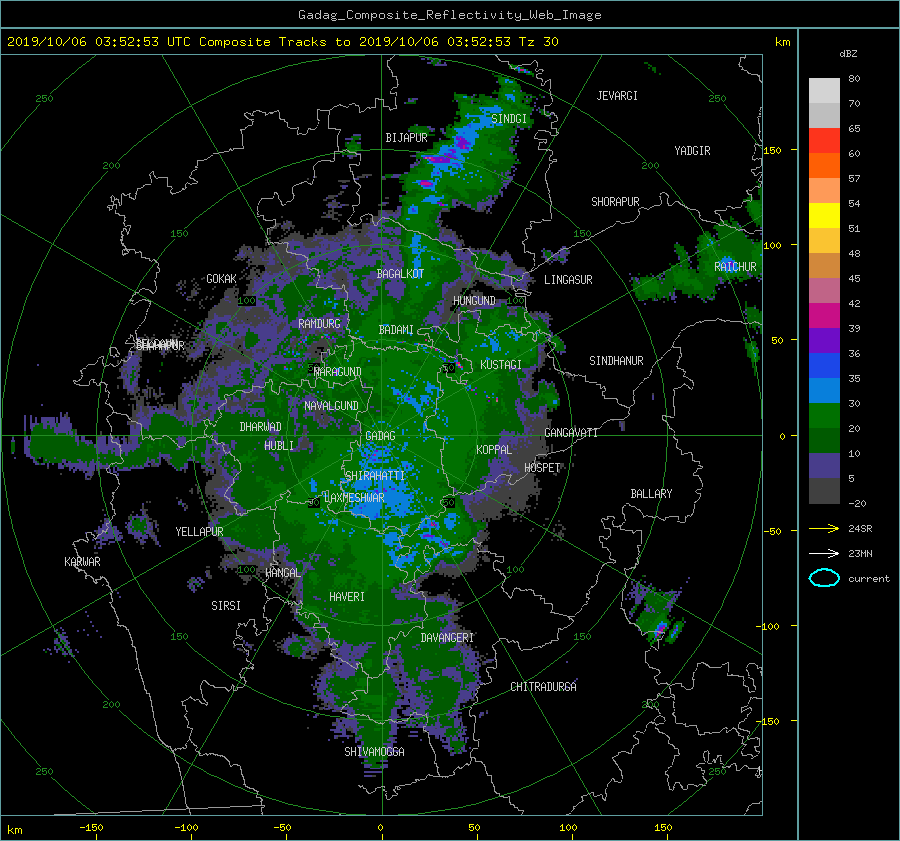Click the SIRSI city label

(226, 606)
